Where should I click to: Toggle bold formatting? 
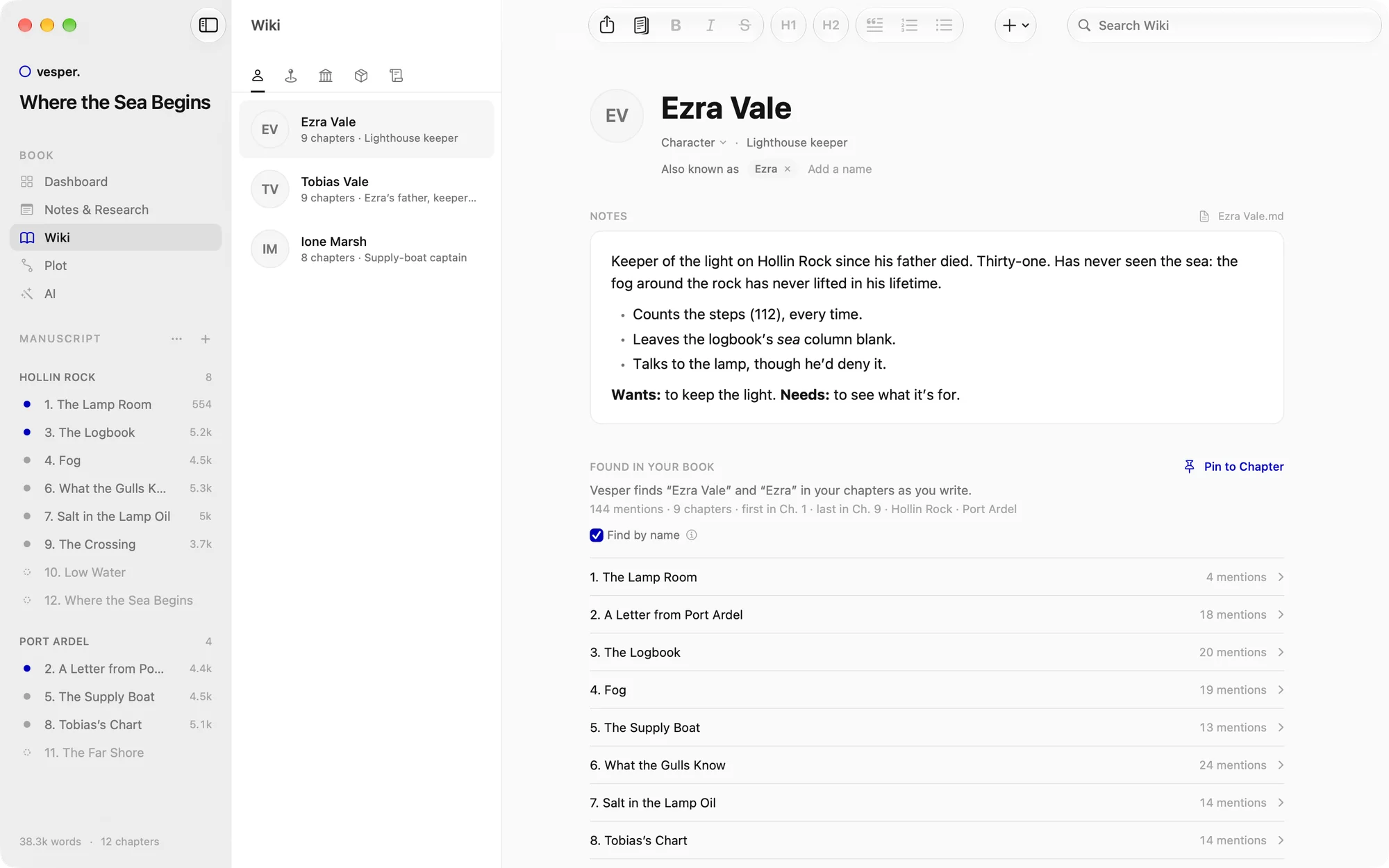(x=675, y=25)
